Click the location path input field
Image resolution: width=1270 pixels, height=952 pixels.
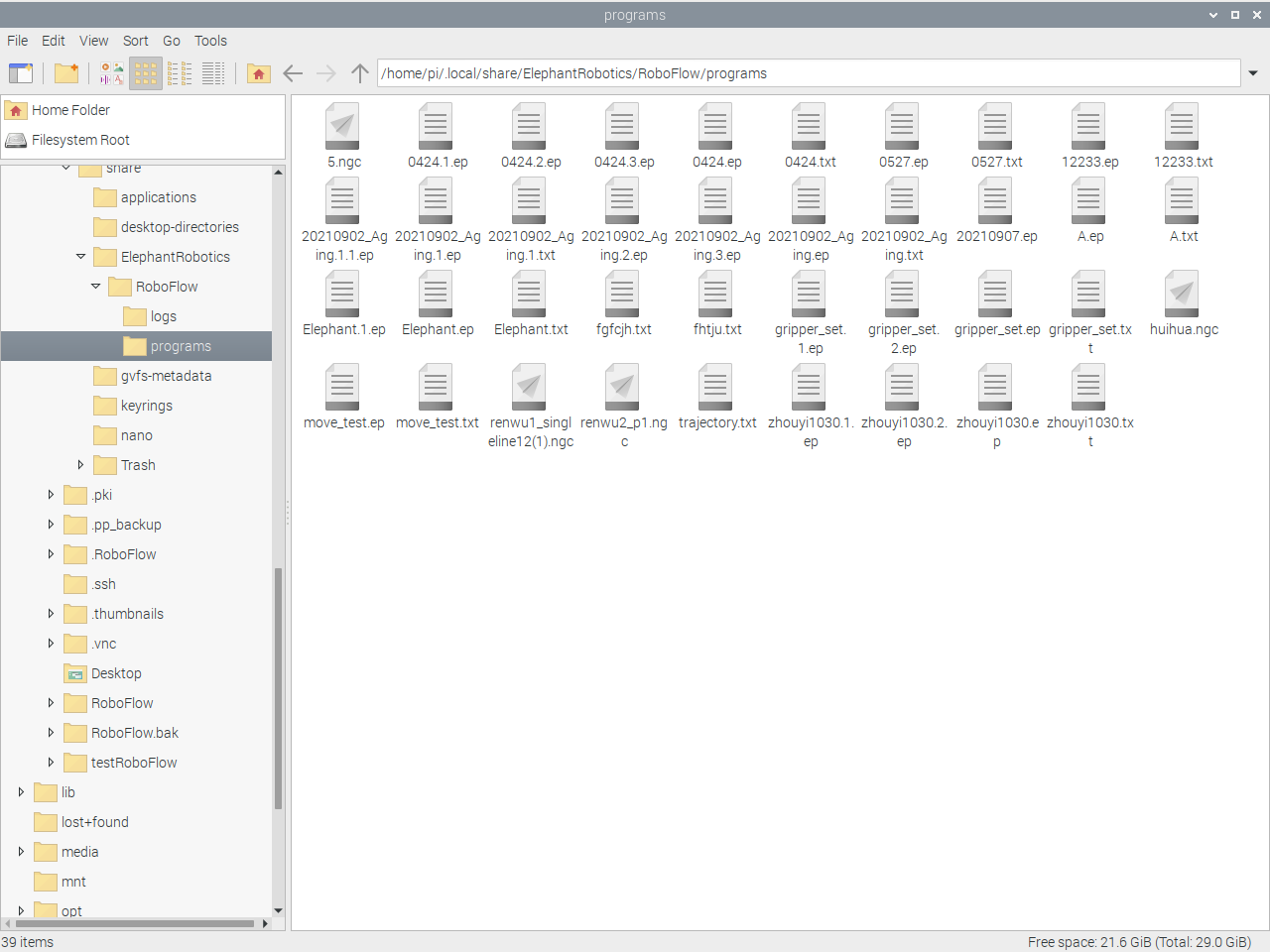808,73
